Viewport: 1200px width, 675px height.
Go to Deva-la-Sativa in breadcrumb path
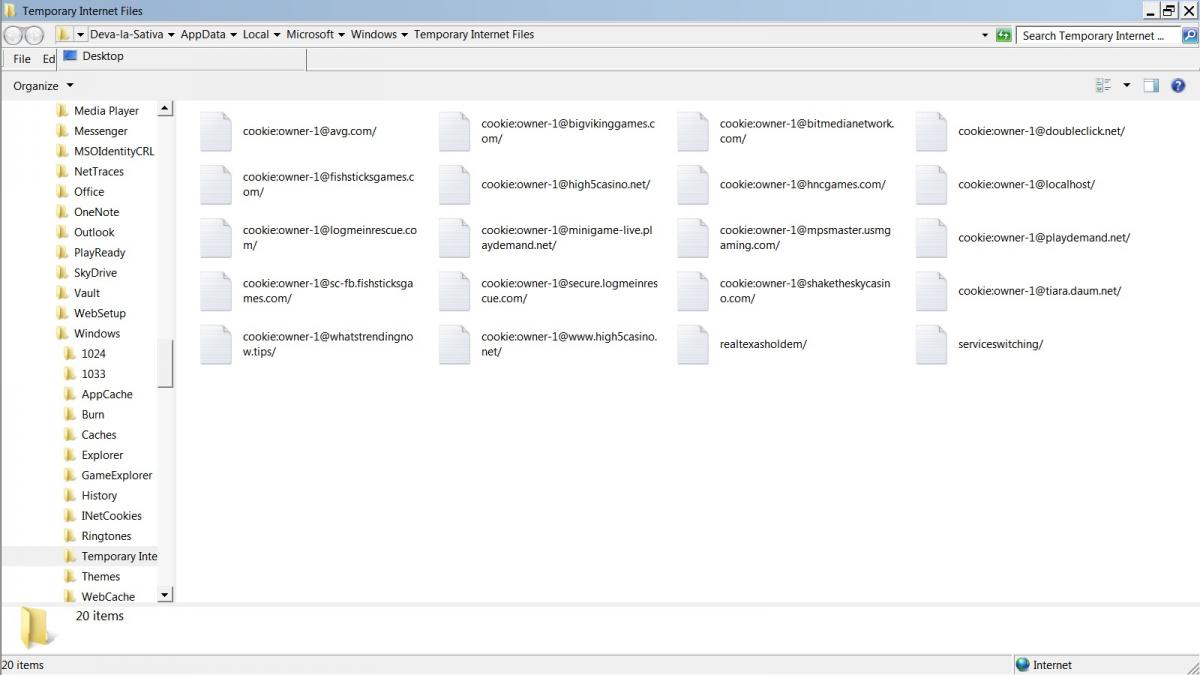[x=126, y=34]
